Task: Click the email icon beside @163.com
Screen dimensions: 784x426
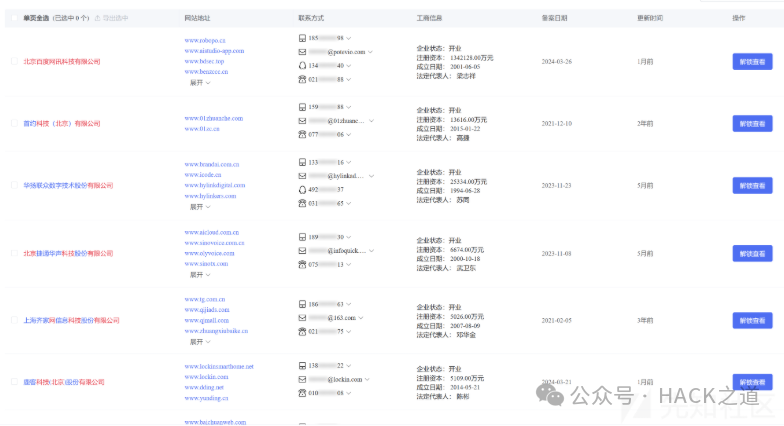Action: [x=302, y=318]
